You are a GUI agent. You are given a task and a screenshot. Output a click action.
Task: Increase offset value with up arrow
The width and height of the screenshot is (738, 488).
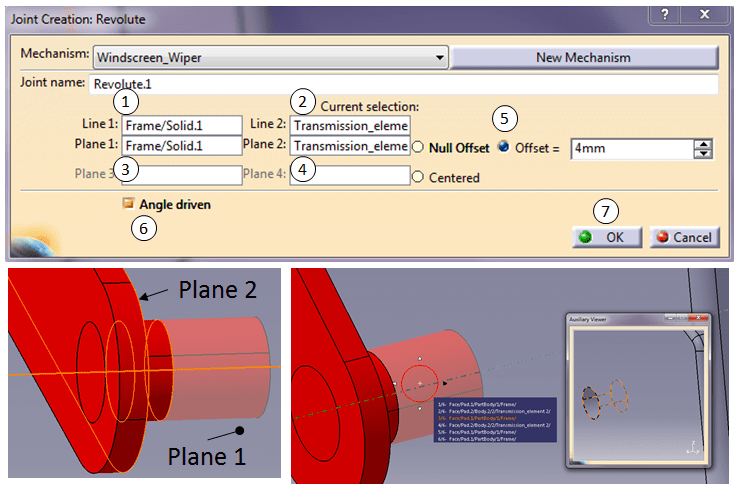(704, 143)
